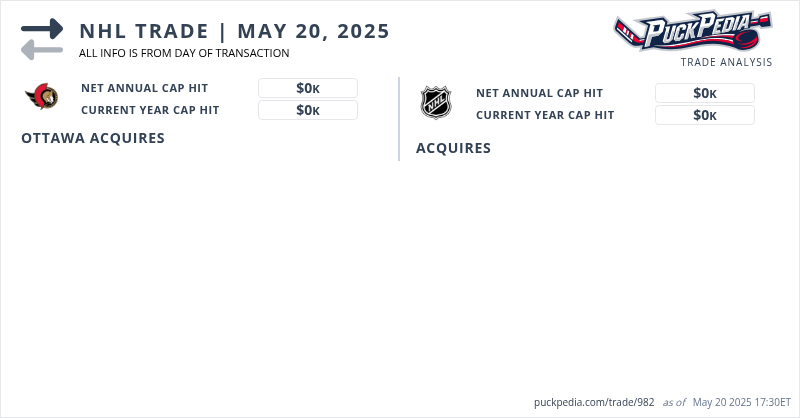Select Ottawa's current year cap hit $0K box
This screenshot has width=800, height=418.
pos(307,110)
